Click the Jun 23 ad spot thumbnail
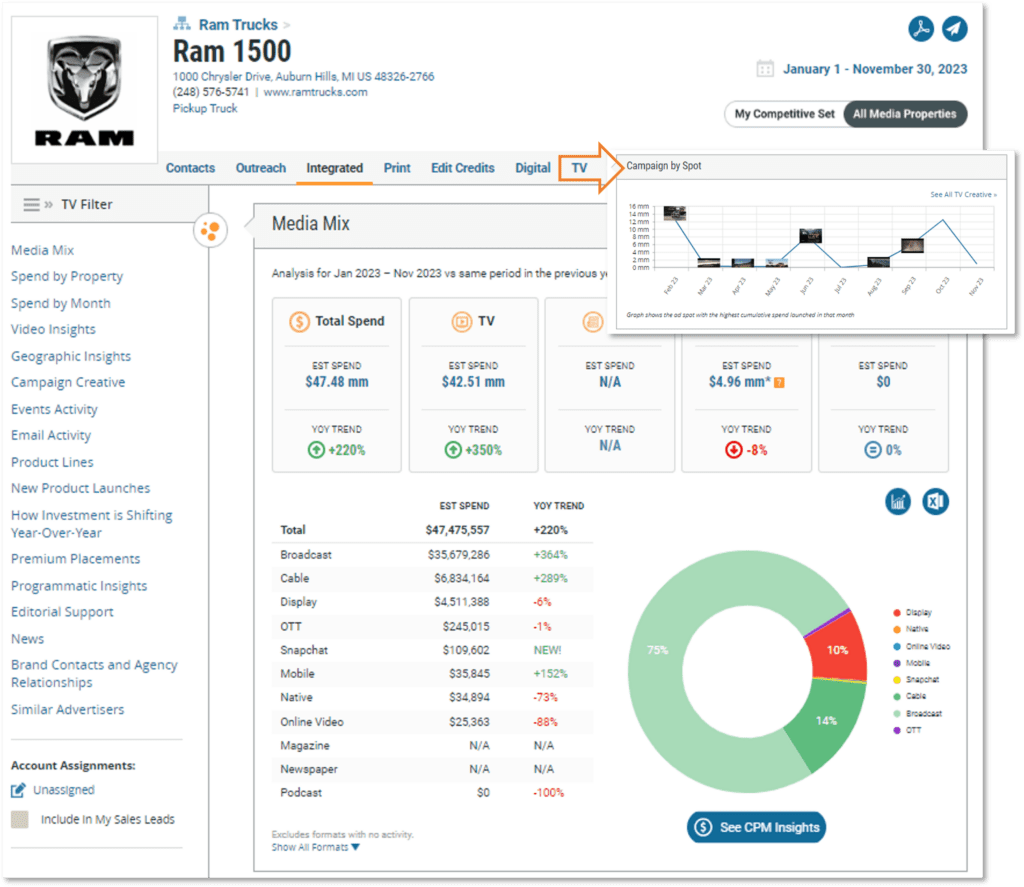The image size is (1024, 887). pyautogui.click(x=810, y=236)
